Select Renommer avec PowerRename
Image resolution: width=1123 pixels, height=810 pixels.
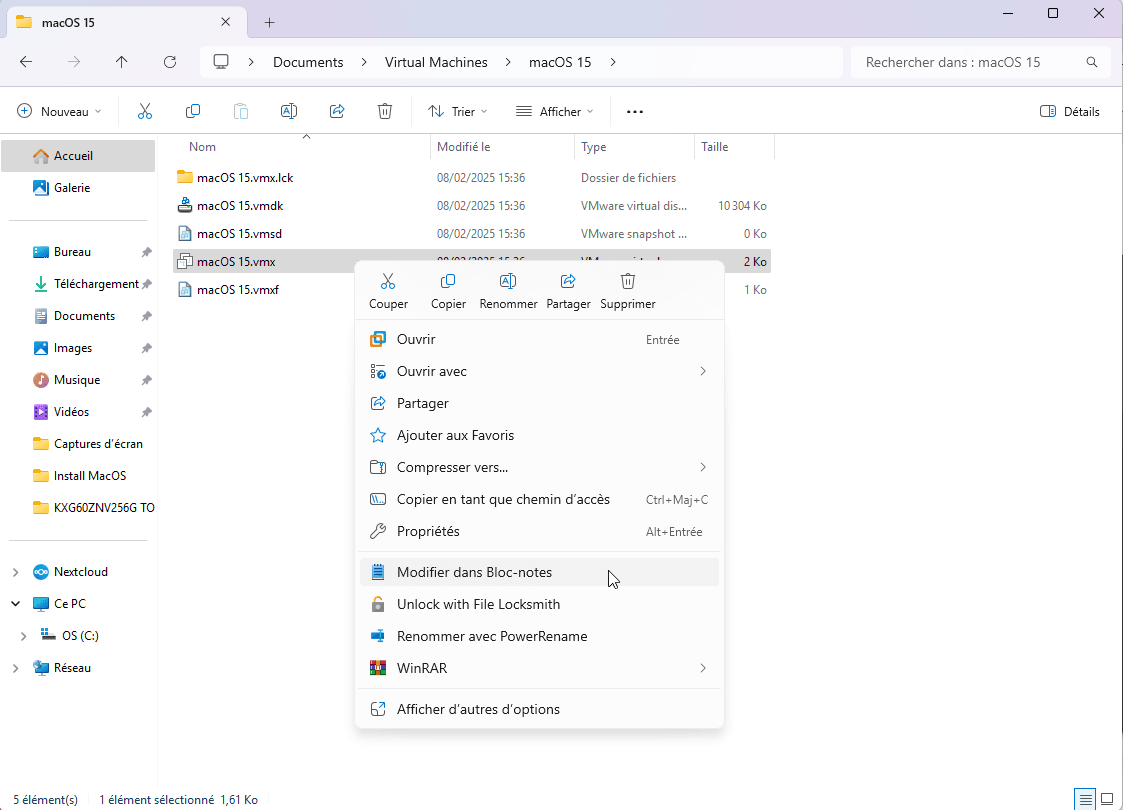coord(539,637)
